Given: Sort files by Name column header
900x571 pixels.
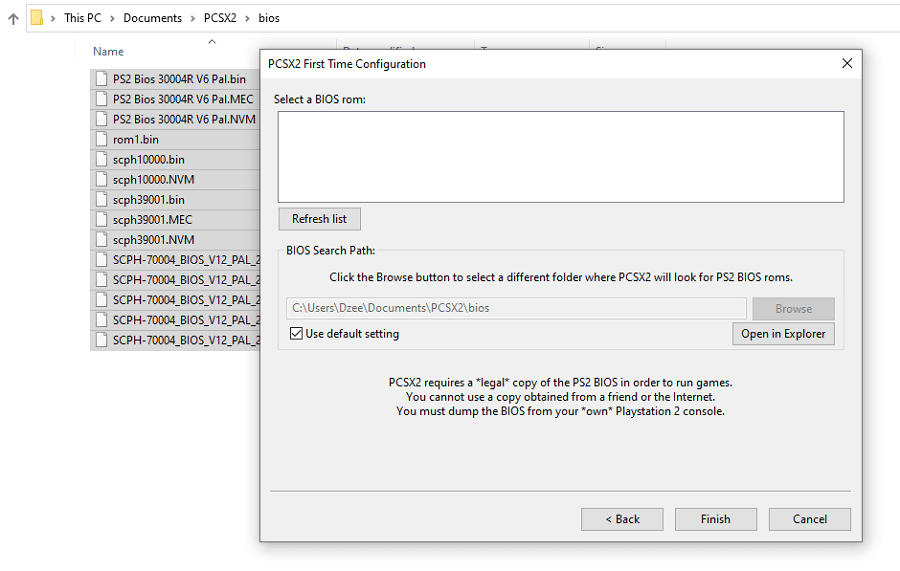Looking at the screenshot, I should click(108, 52).
